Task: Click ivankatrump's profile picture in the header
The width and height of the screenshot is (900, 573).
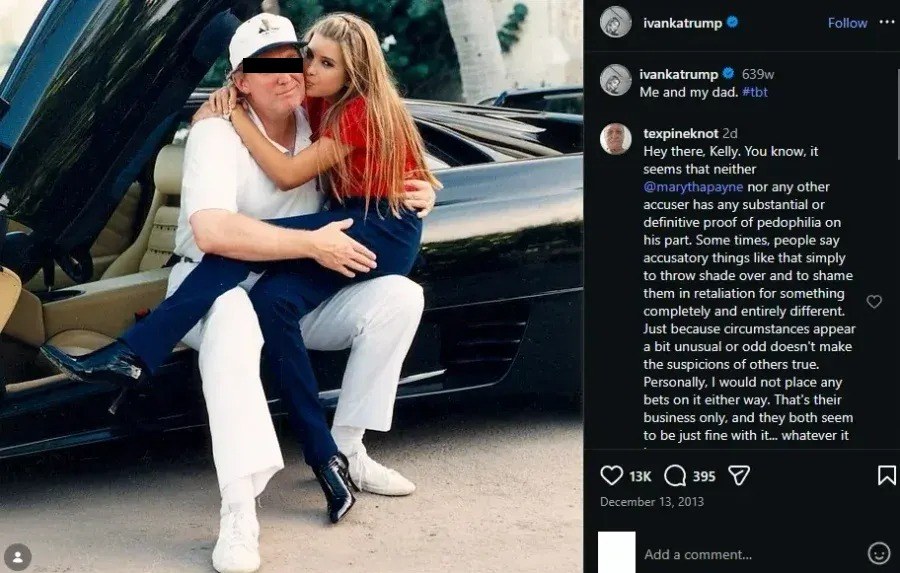Action: [615, 22]
